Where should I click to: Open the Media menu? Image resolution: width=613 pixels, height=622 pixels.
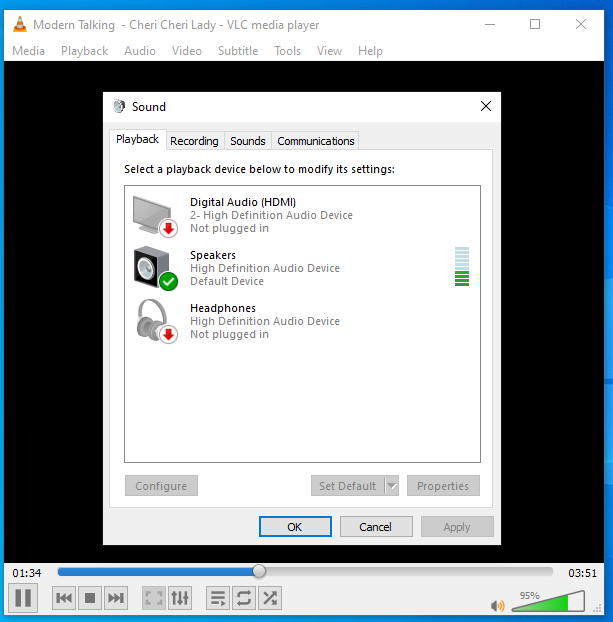coord(29,51)
